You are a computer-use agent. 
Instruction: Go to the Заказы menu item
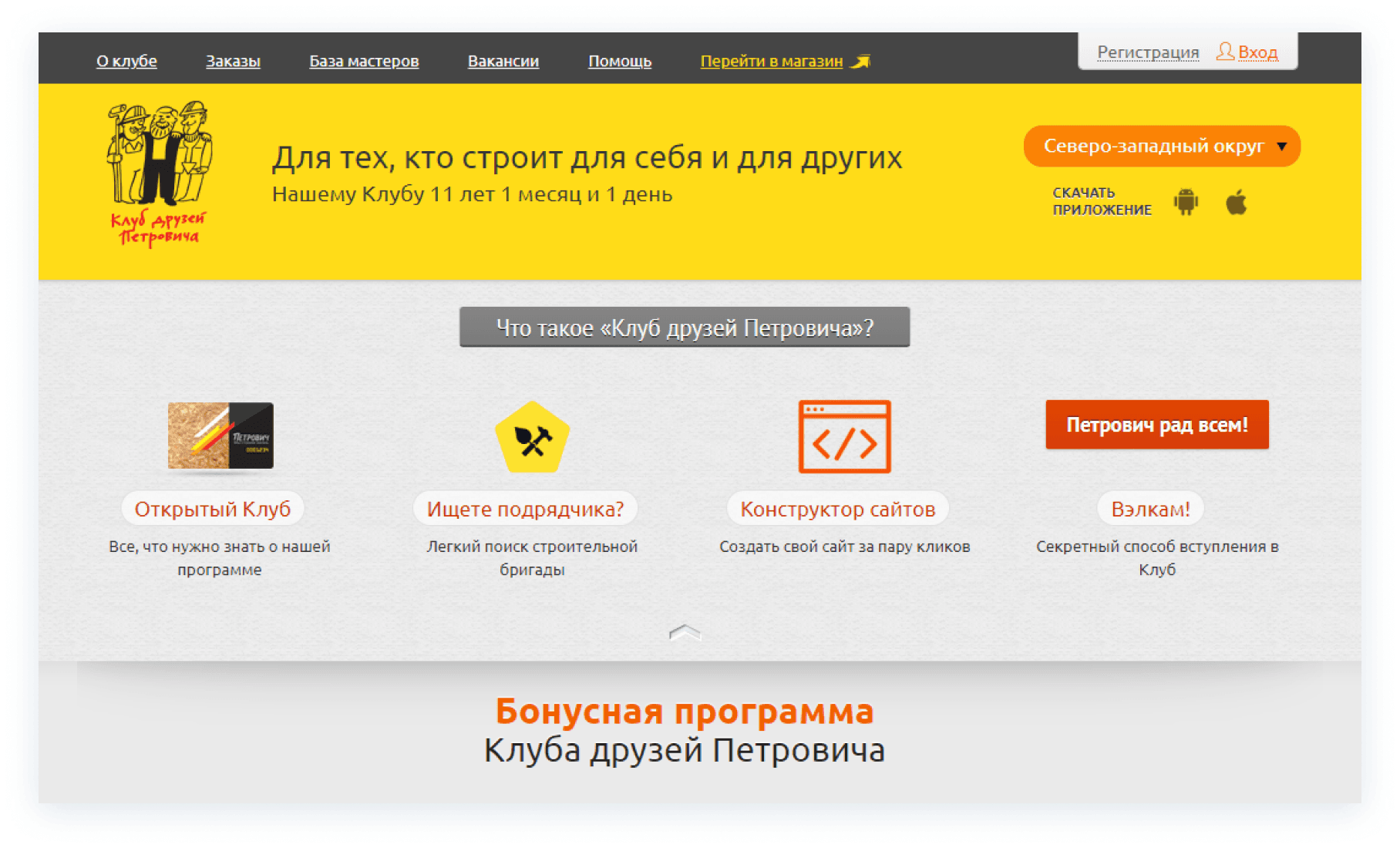click(x=233, y=61)
